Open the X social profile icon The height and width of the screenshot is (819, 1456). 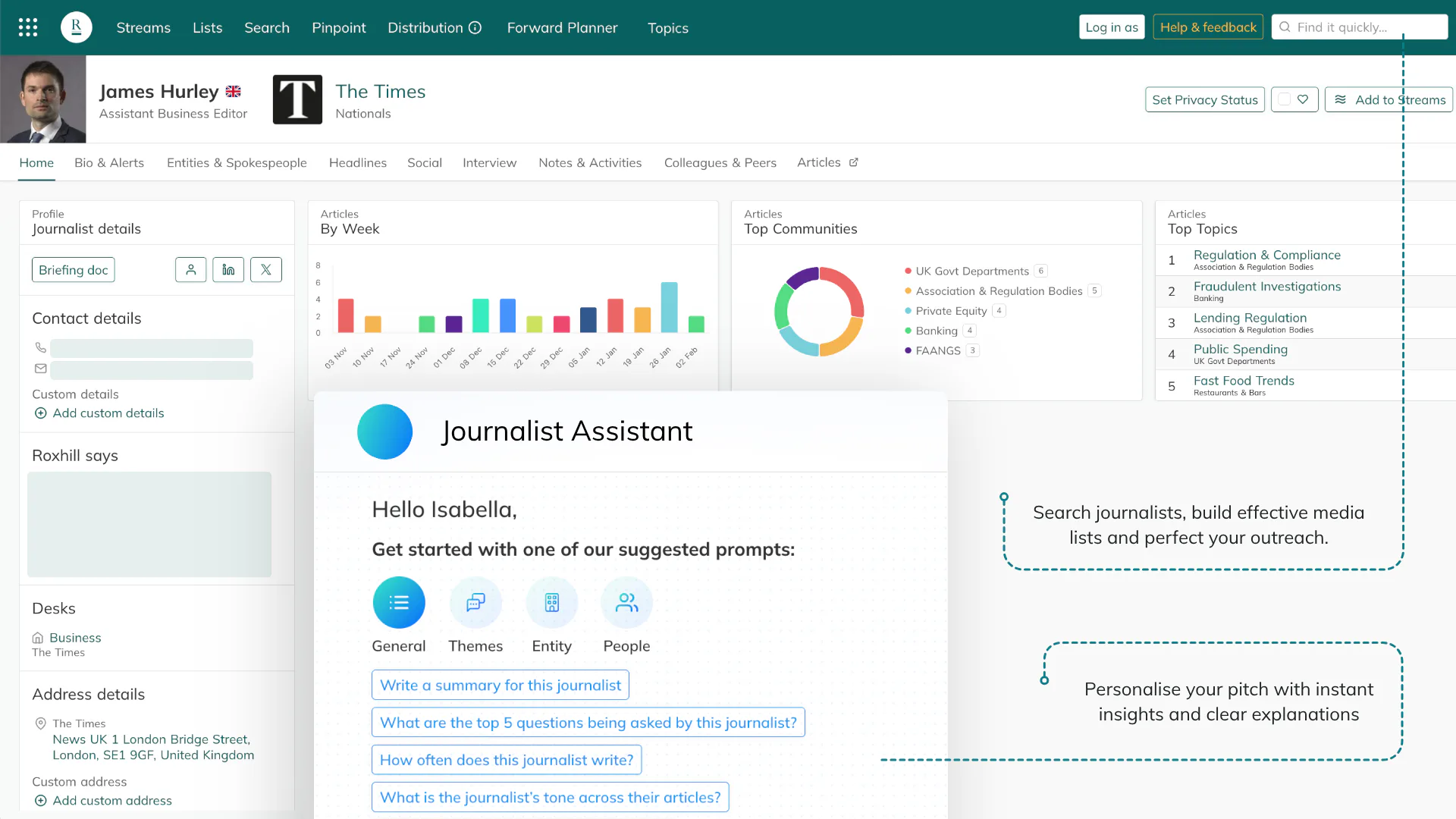[266, 269]
